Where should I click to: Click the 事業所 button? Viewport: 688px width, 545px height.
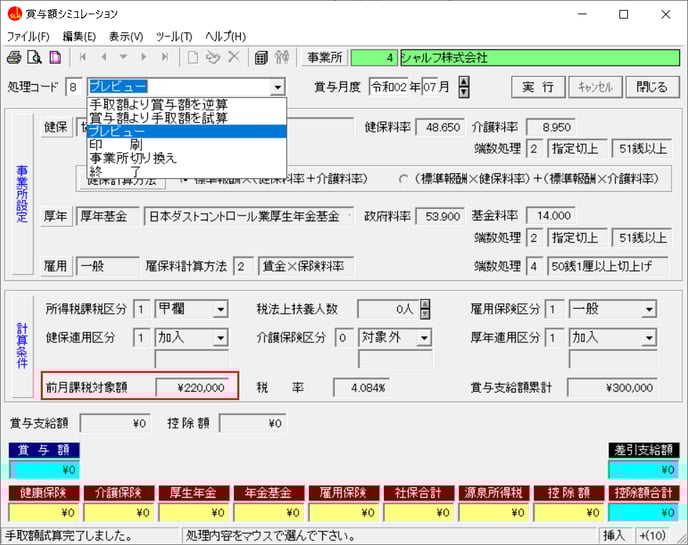[324, 57]
